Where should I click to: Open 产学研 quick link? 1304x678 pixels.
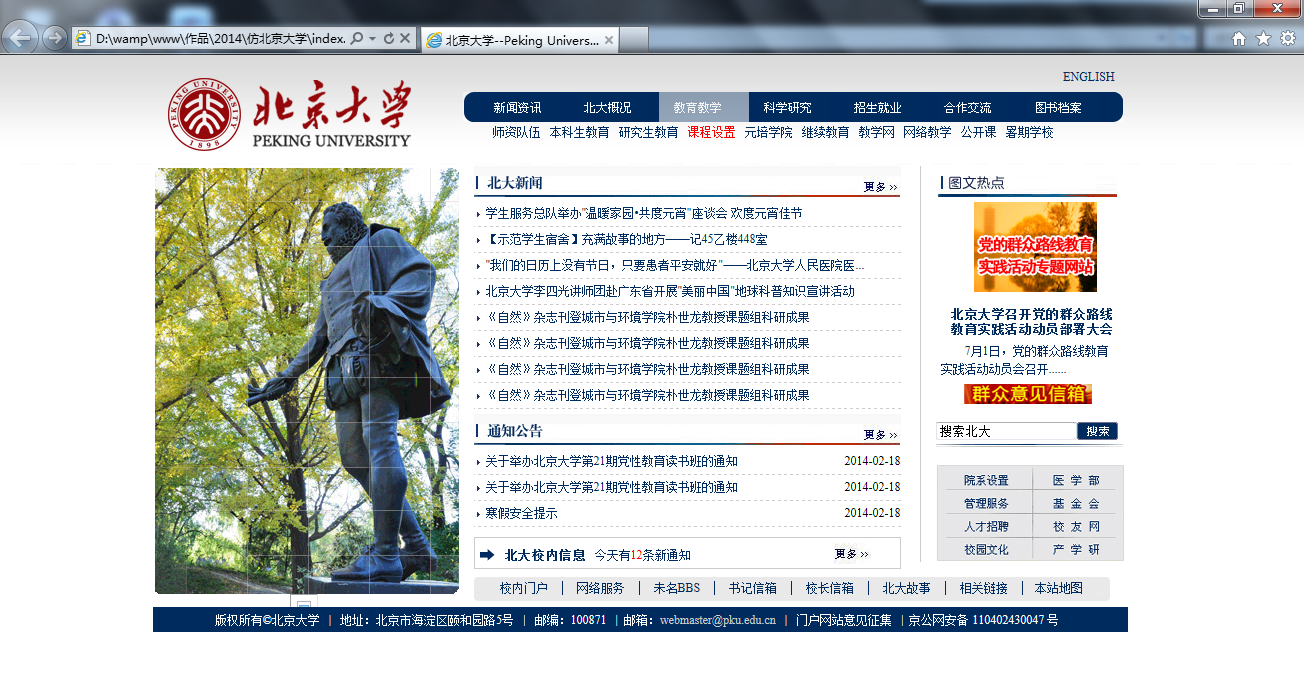pyautogui.click(x=1076, y=549)
